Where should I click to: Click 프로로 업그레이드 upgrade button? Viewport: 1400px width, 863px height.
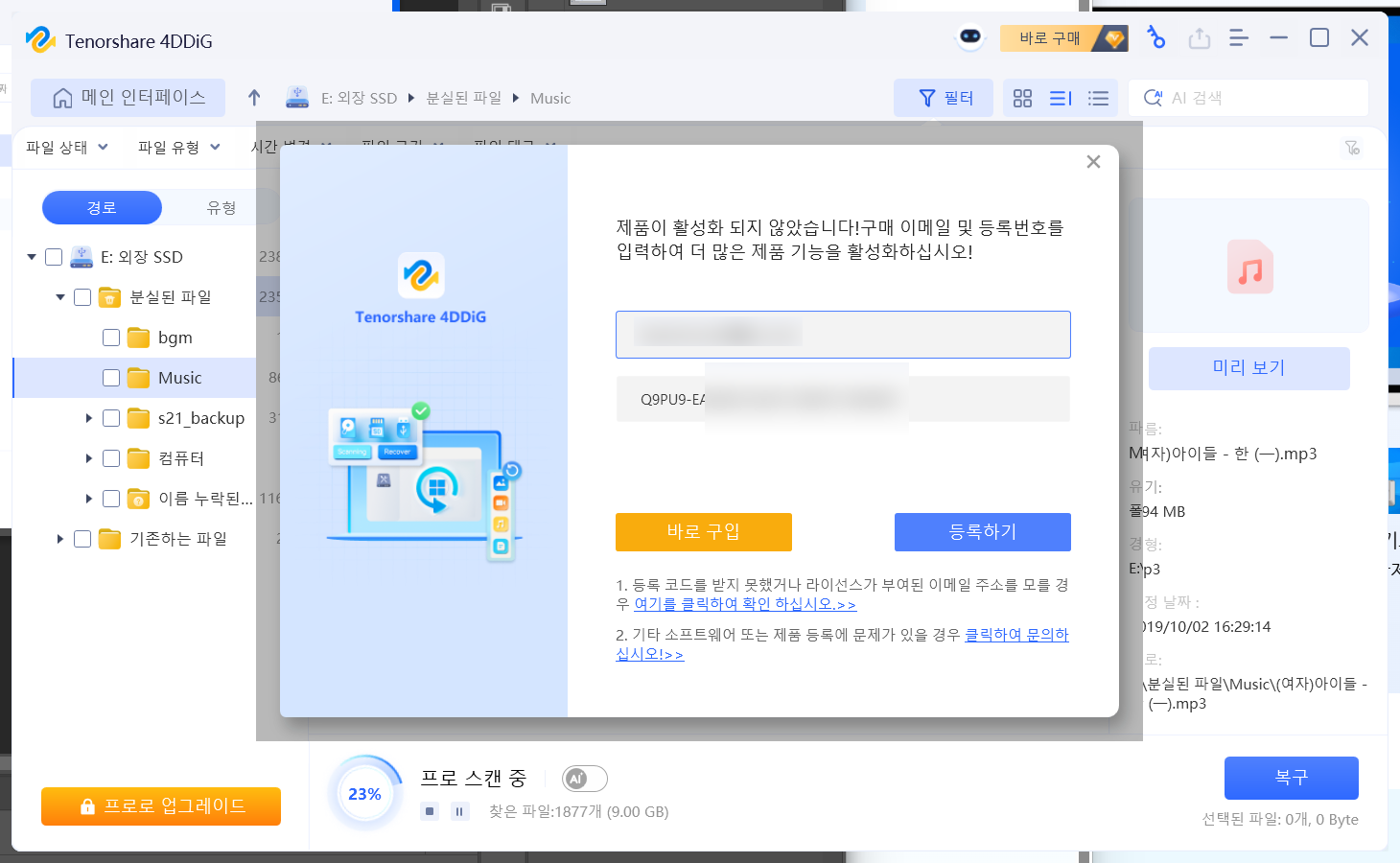[x=161, y=806]
